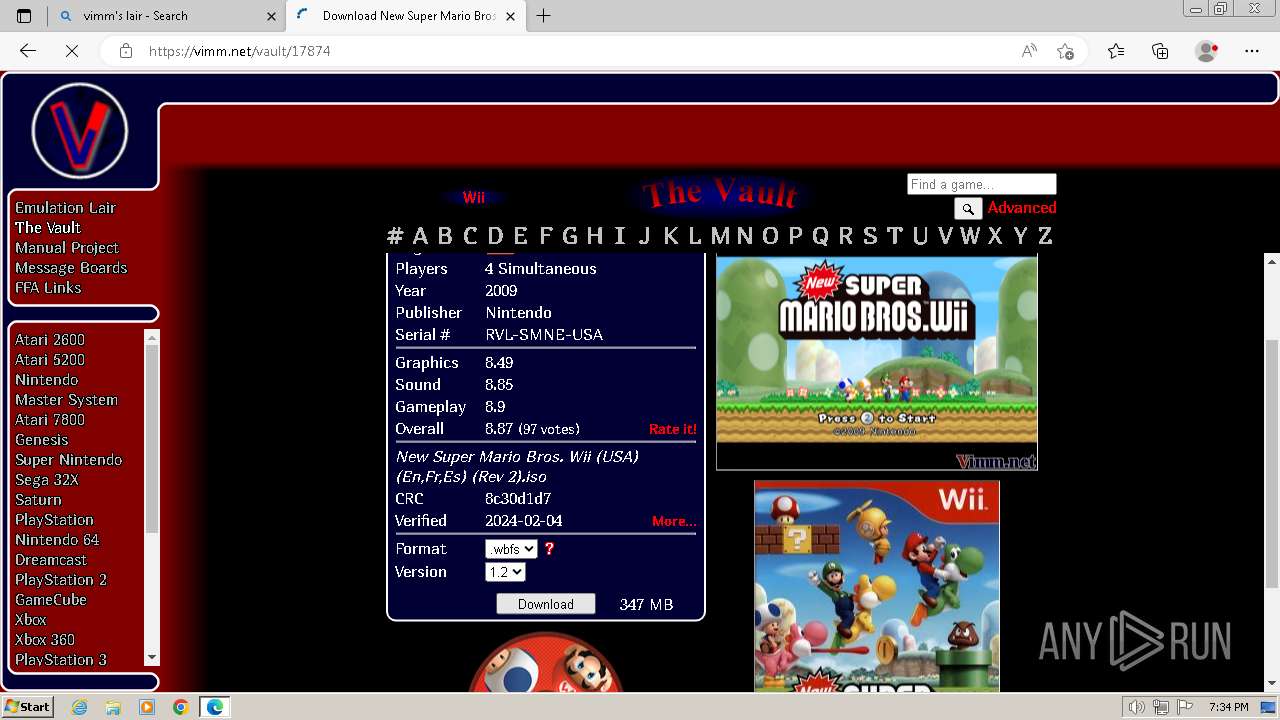Click the console list up scroll arrow
The image size is (1280, 720).
pyautogui.click(x=152, y=337)
